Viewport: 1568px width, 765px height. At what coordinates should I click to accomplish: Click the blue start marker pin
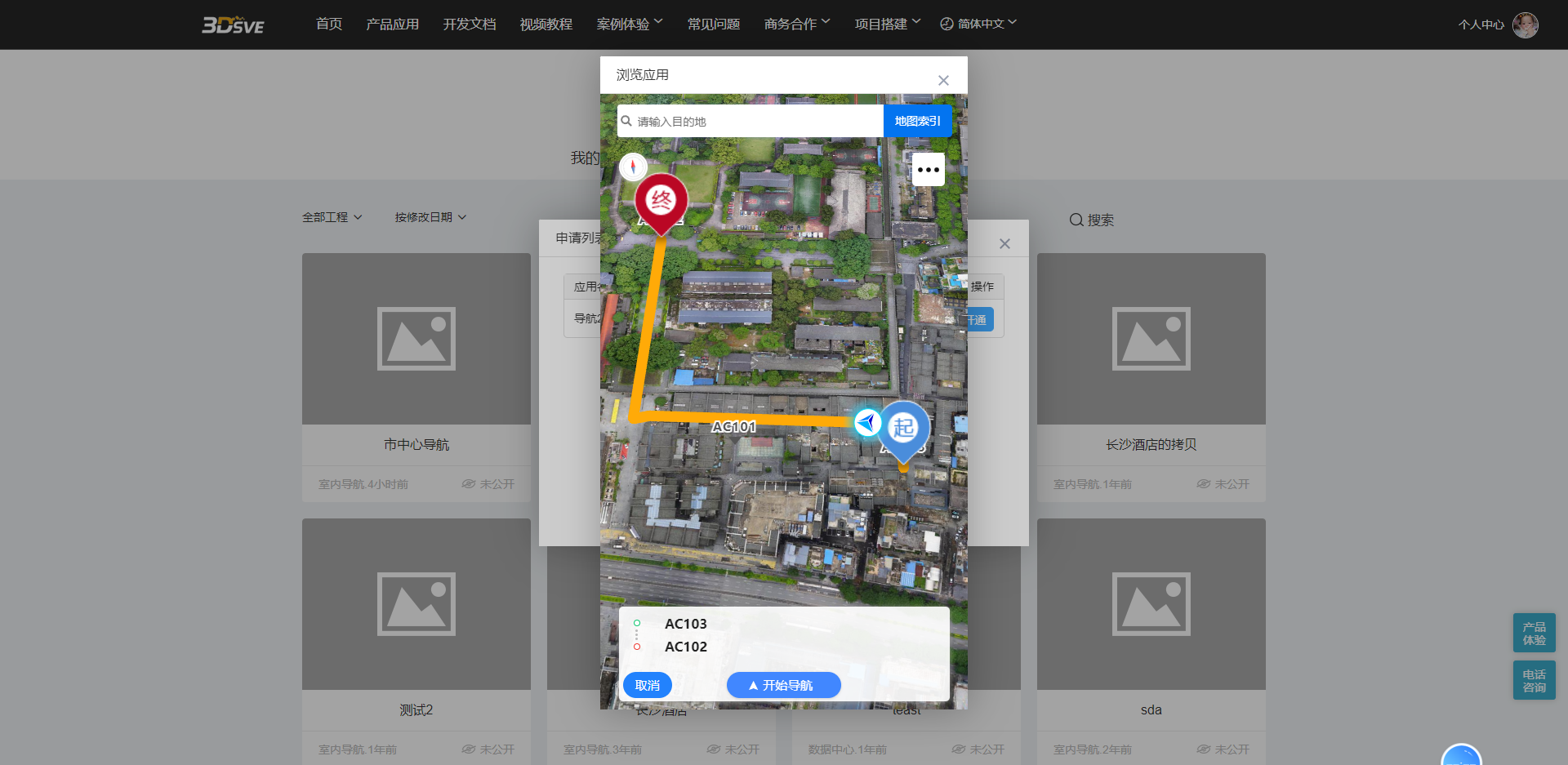pyautogui.click(x=903, y=428)
